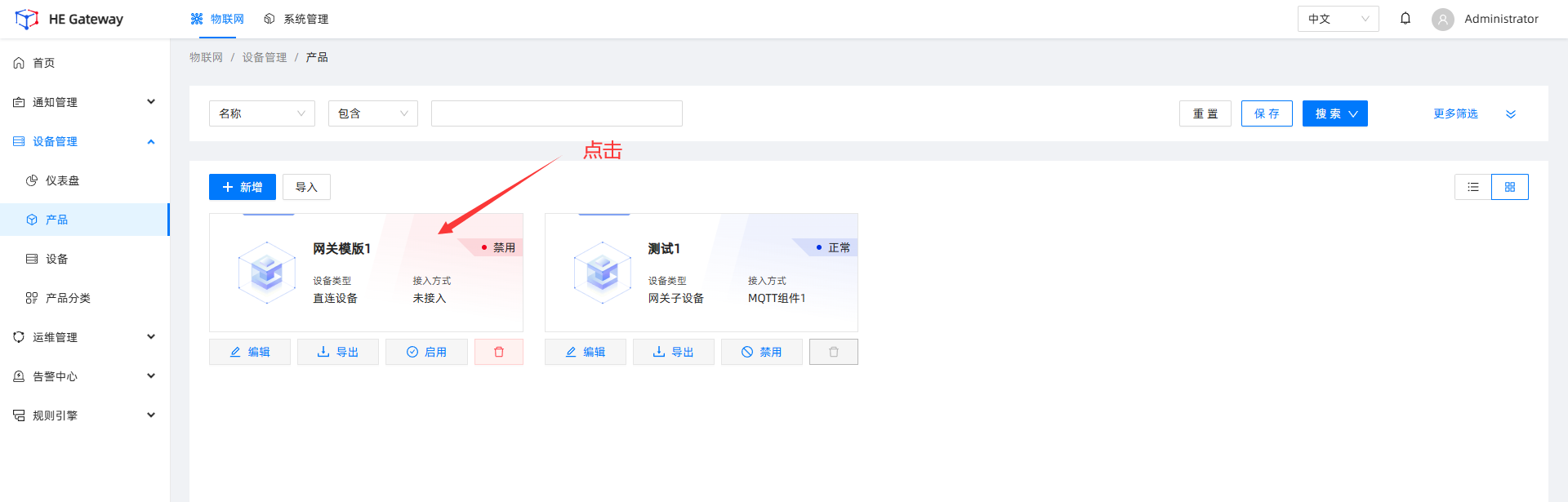
Task: Click 禁用 button under 测试1
Action: point(762,352)
